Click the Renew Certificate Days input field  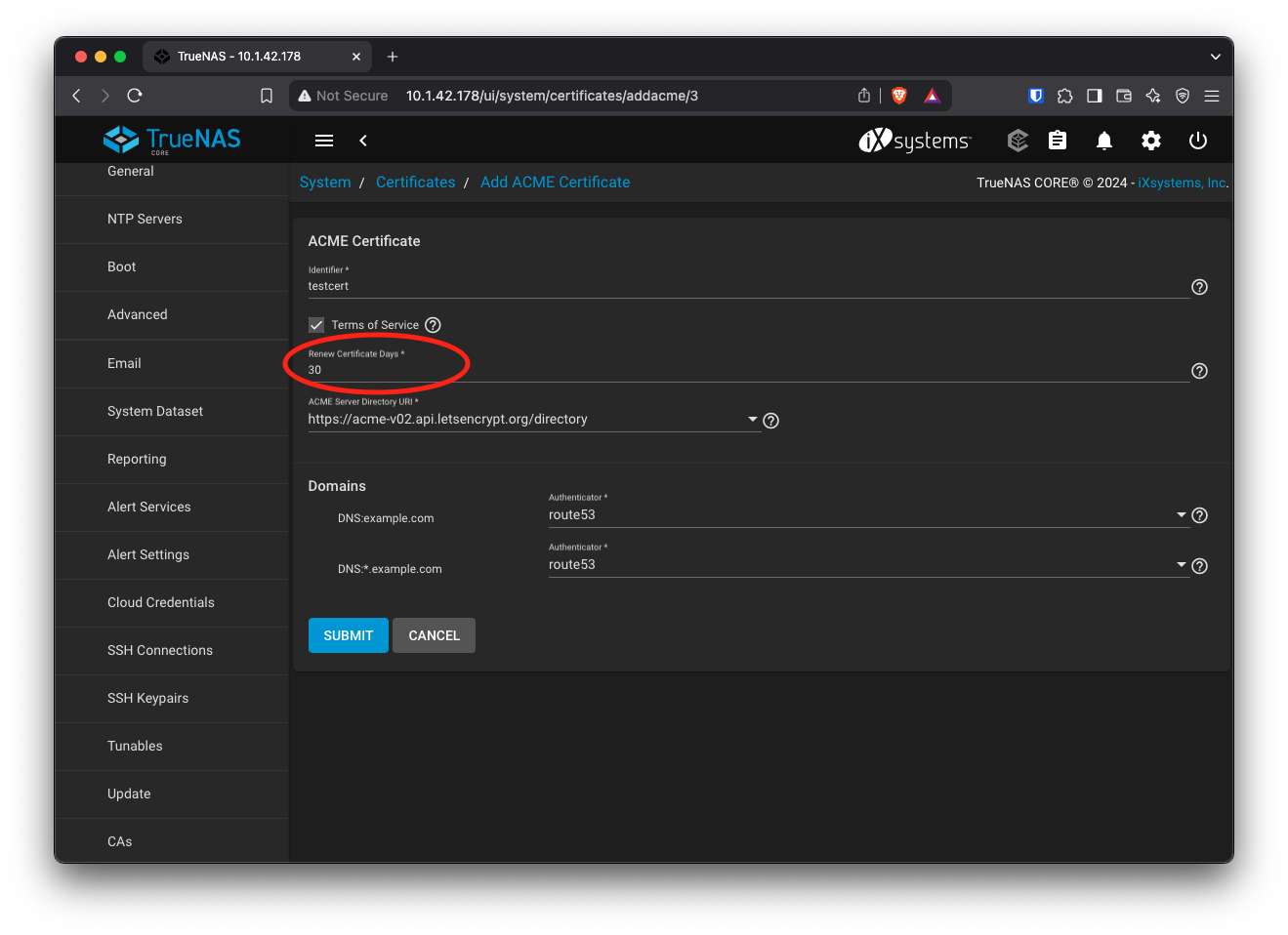pyautogui.click(x=748, y=370)
